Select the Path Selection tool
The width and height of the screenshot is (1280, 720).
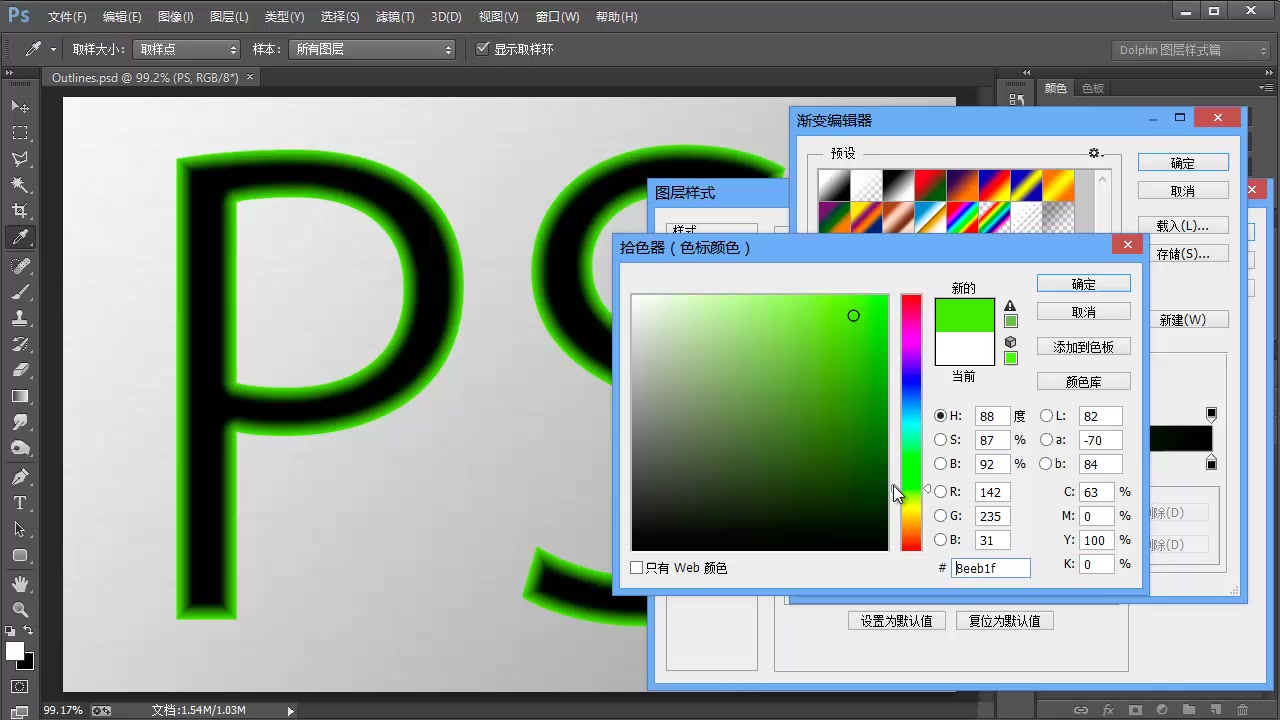(x=20, y=529)
